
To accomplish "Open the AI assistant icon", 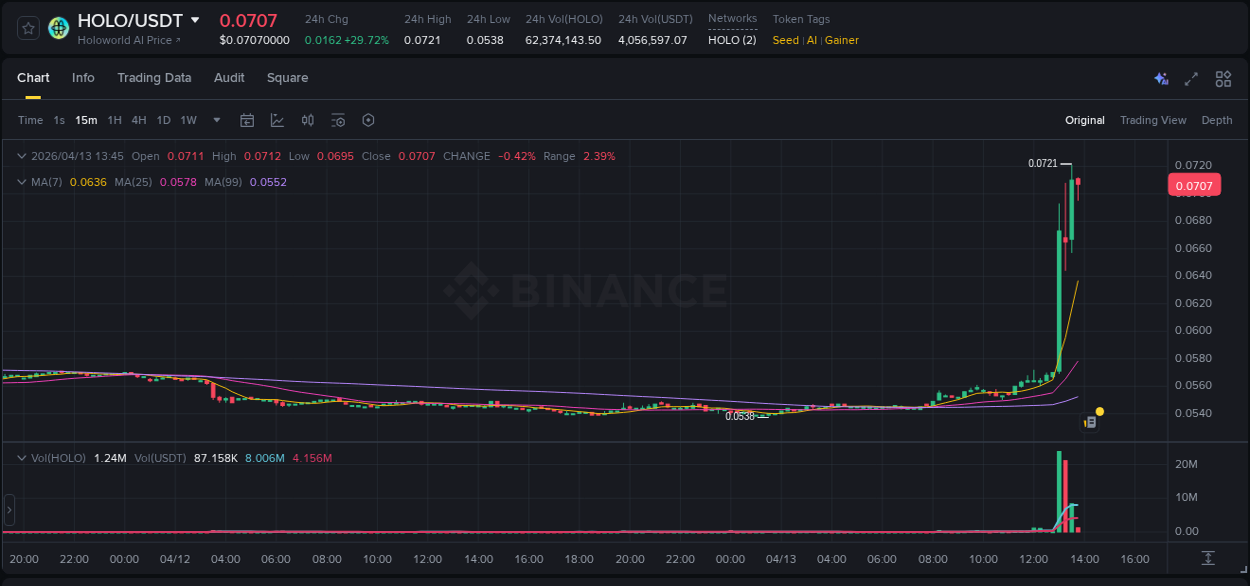I will pos(1161,78).
